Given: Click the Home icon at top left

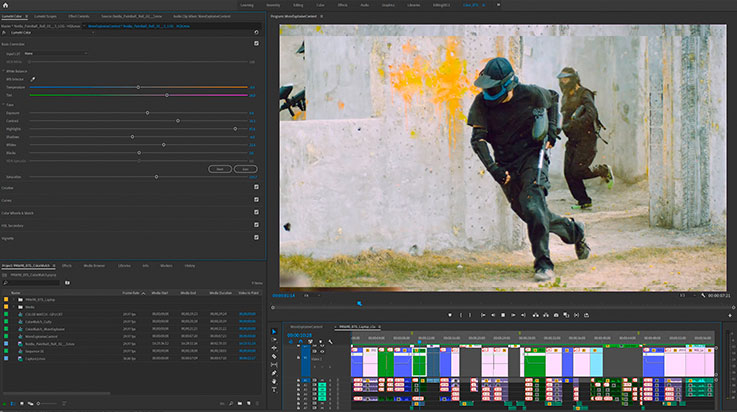Looking at the screenshot, I should [x=7, y=5].
